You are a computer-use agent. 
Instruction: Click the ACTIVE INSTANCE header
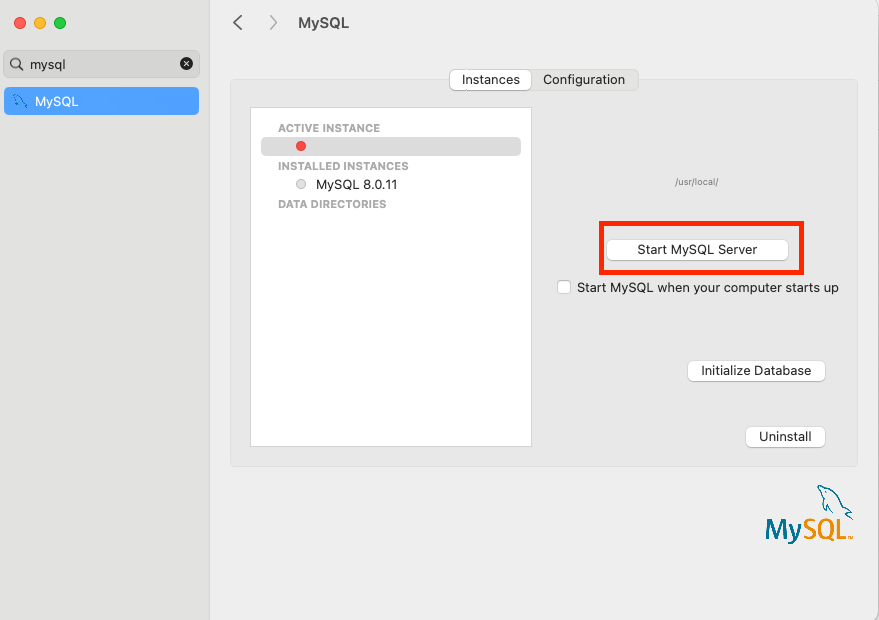[329, 128]
